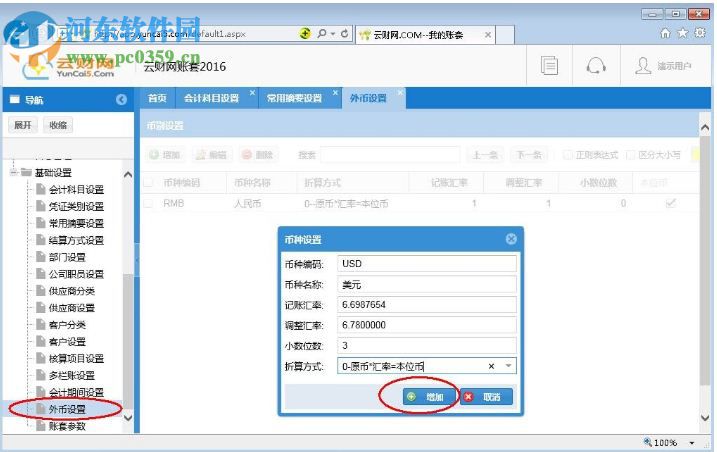
Task: Switch to the 外币设置 tab
Action: tap(368, 98)
